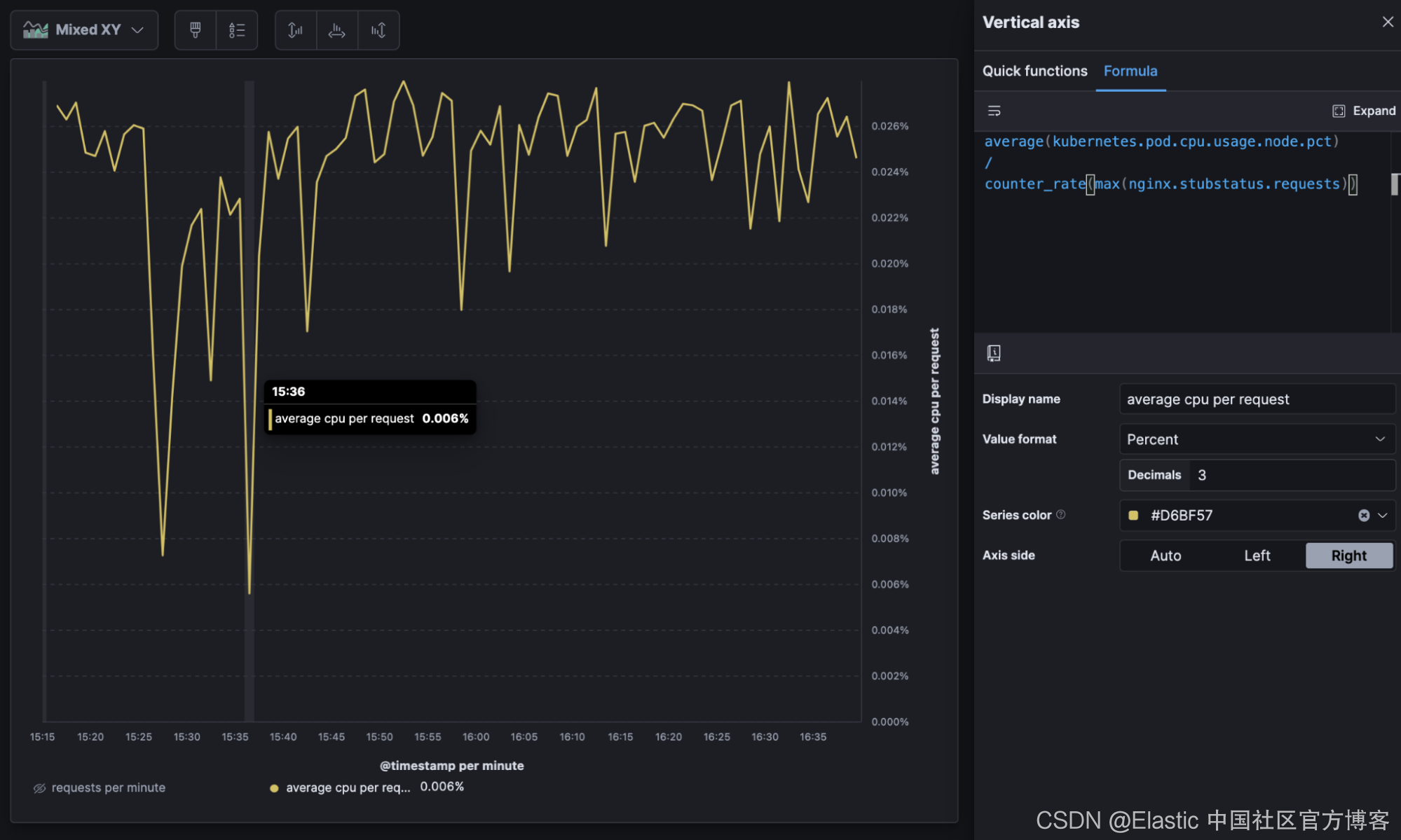Image resolution: width=1401 pixels, height=840 pixels.
Task: Open the legend settings icon
Action: (x=237, y=30)
